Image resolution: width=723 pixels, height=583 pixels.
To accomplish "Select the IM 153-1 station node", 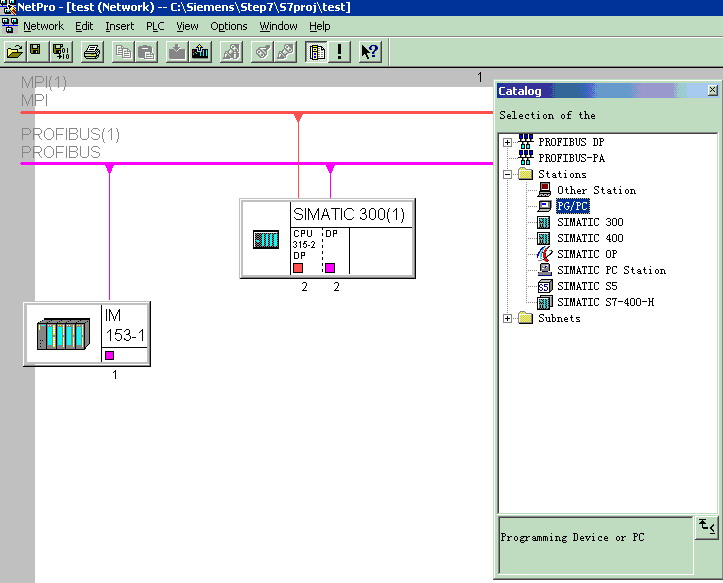I will click(x=87, y=334).
